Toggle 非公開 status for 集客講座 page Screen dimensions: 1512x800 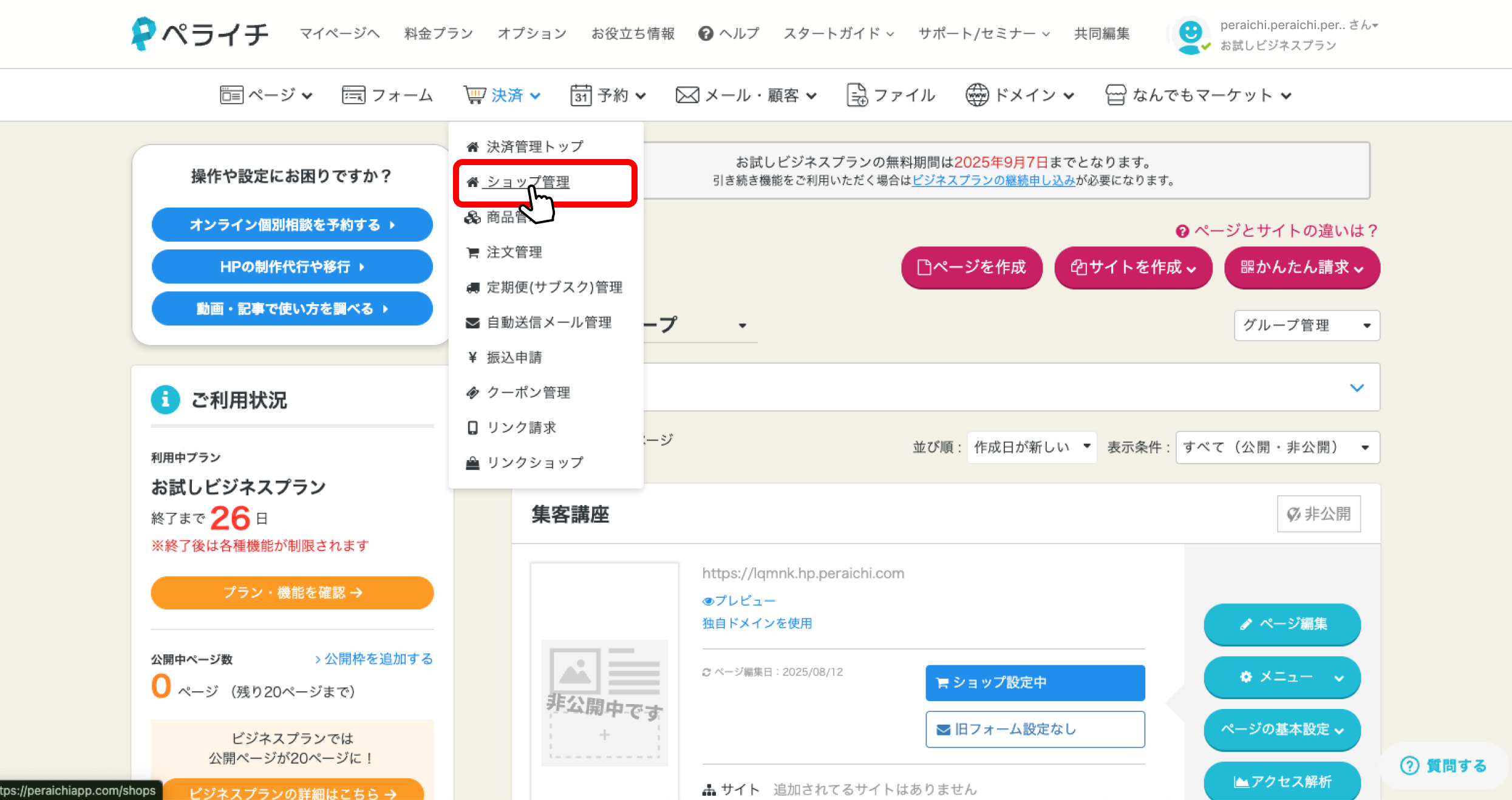click(1318, 514)
